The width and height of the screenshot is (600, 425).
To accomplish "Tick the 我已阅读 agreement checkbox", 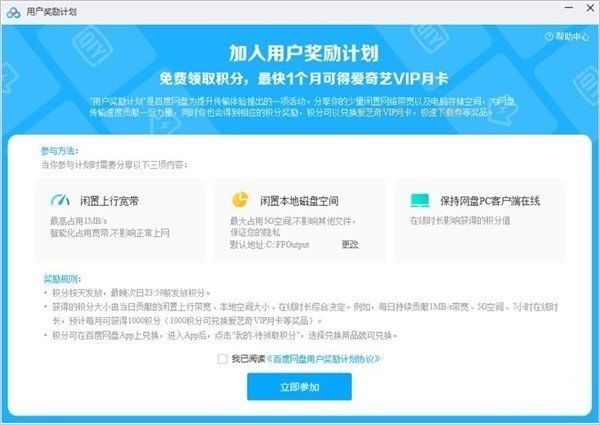I will [x=222, y=359].
